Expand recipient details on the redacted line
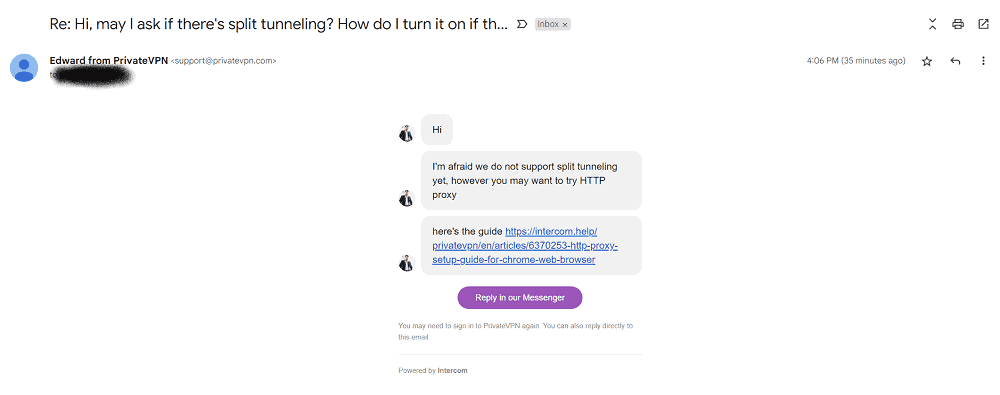The image size is (1000, 395). click(x=92, y=75)
